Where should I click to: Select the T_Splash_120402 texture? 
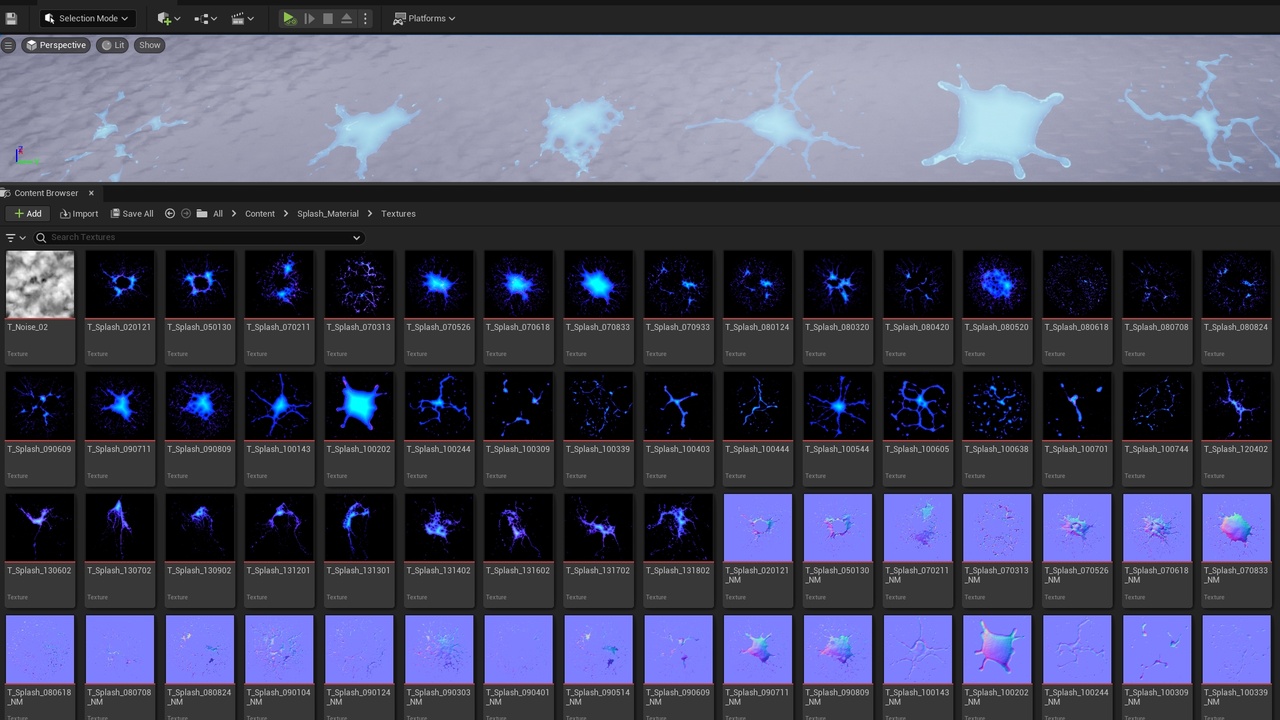coord(1236,406)
